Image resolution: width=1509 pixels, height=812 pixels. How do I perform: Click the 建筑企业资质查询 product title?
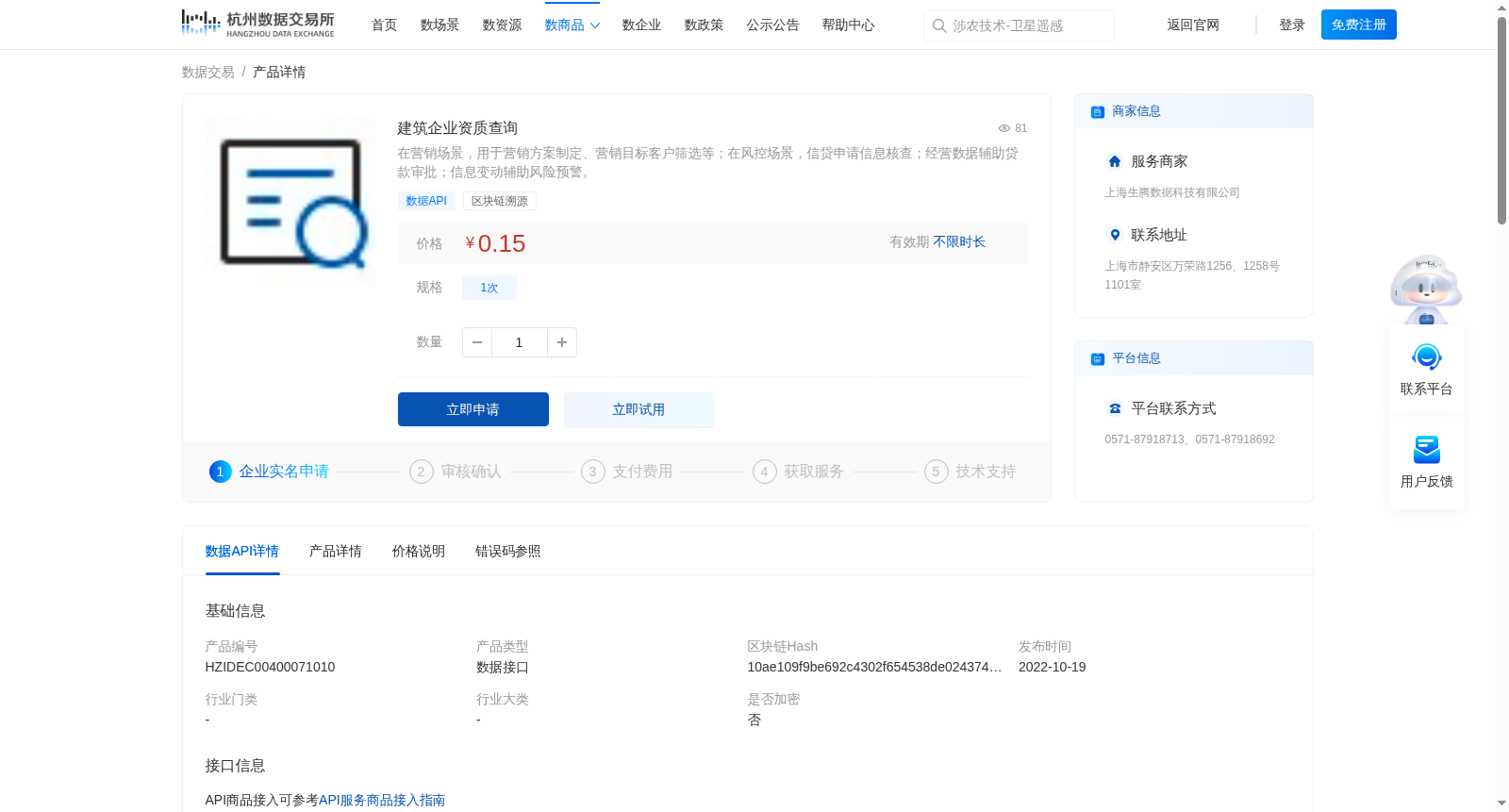457,128
